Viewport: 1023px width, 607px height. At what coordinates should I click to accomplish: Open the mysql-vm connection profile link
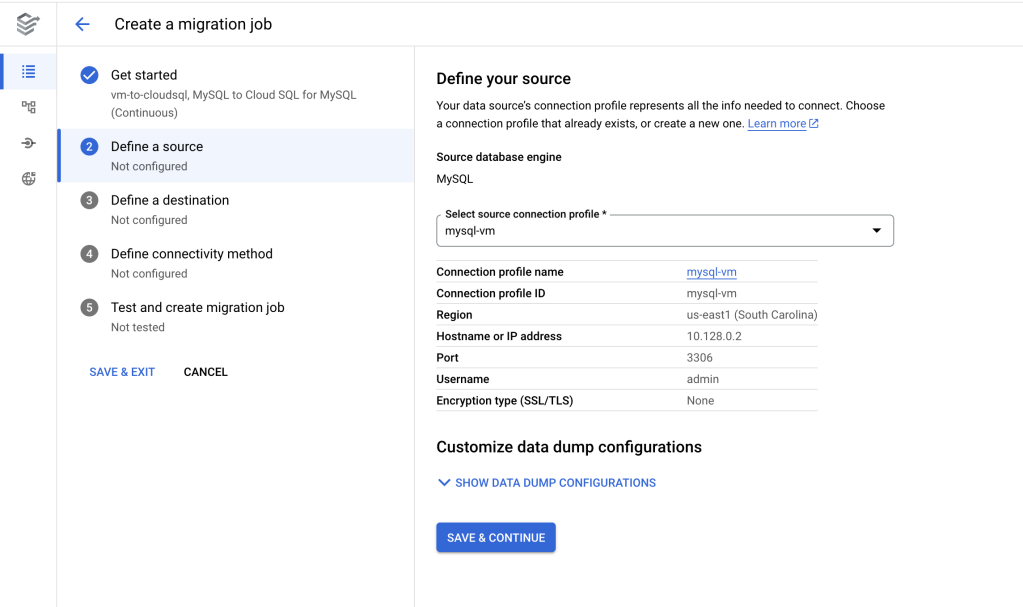coord(711,272)
